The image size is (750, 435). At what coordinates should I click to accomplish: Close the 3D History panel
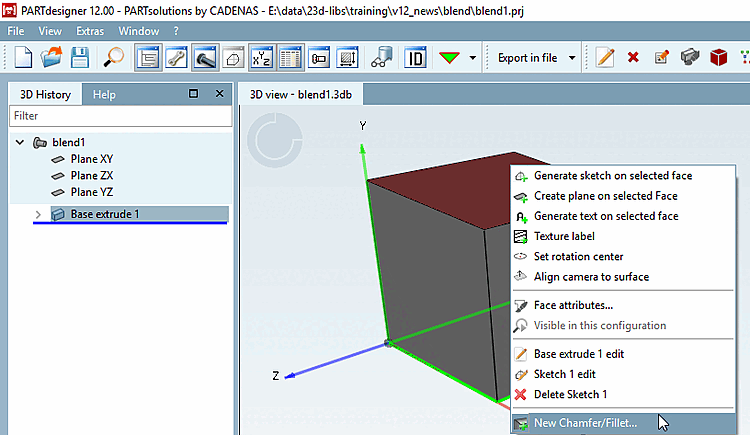pyautogui.click(x=220, y=94)
